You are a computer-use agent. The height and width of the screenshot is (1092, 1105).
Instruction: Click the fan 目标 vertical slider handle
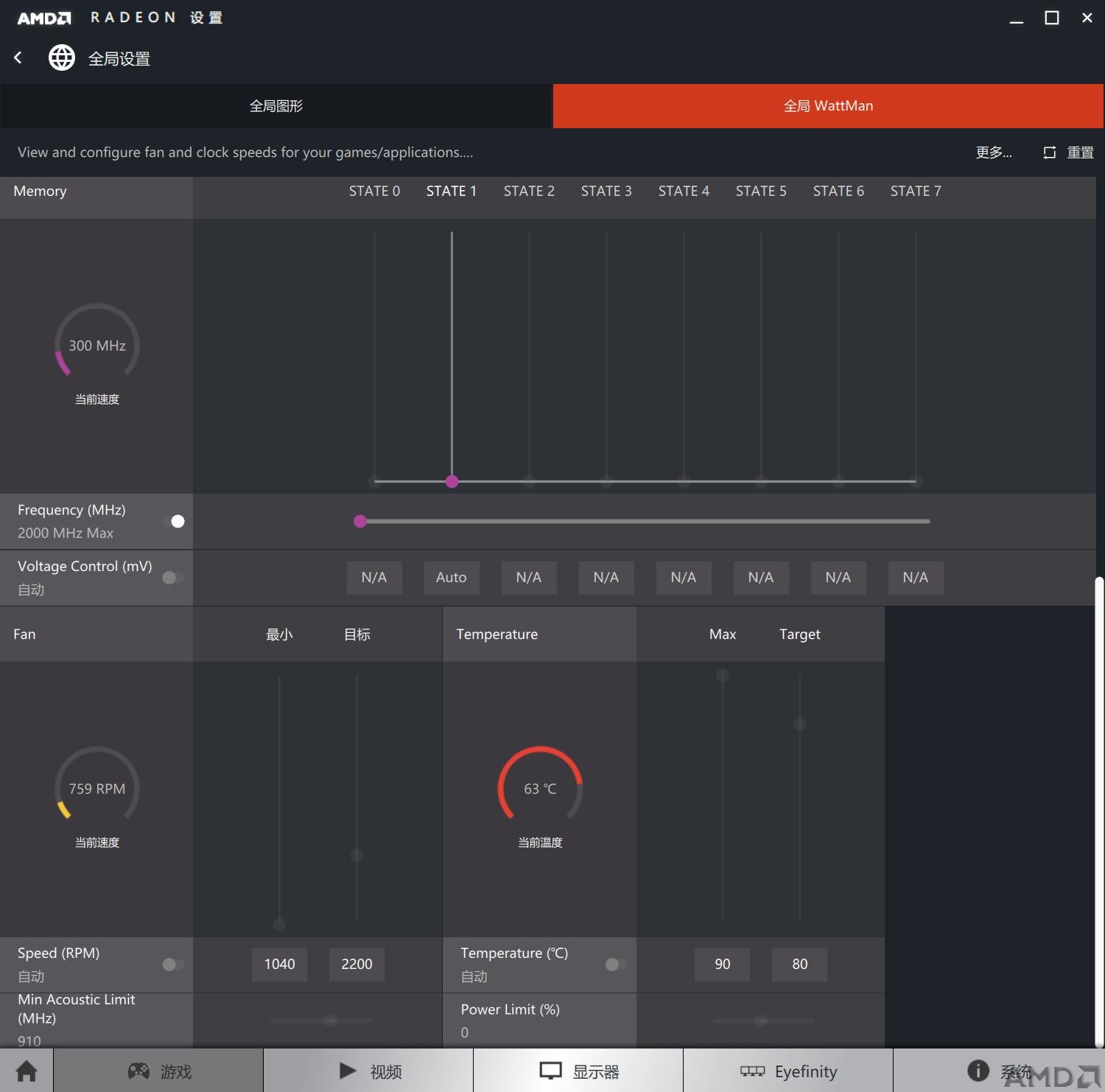click(x=357, y=855)
